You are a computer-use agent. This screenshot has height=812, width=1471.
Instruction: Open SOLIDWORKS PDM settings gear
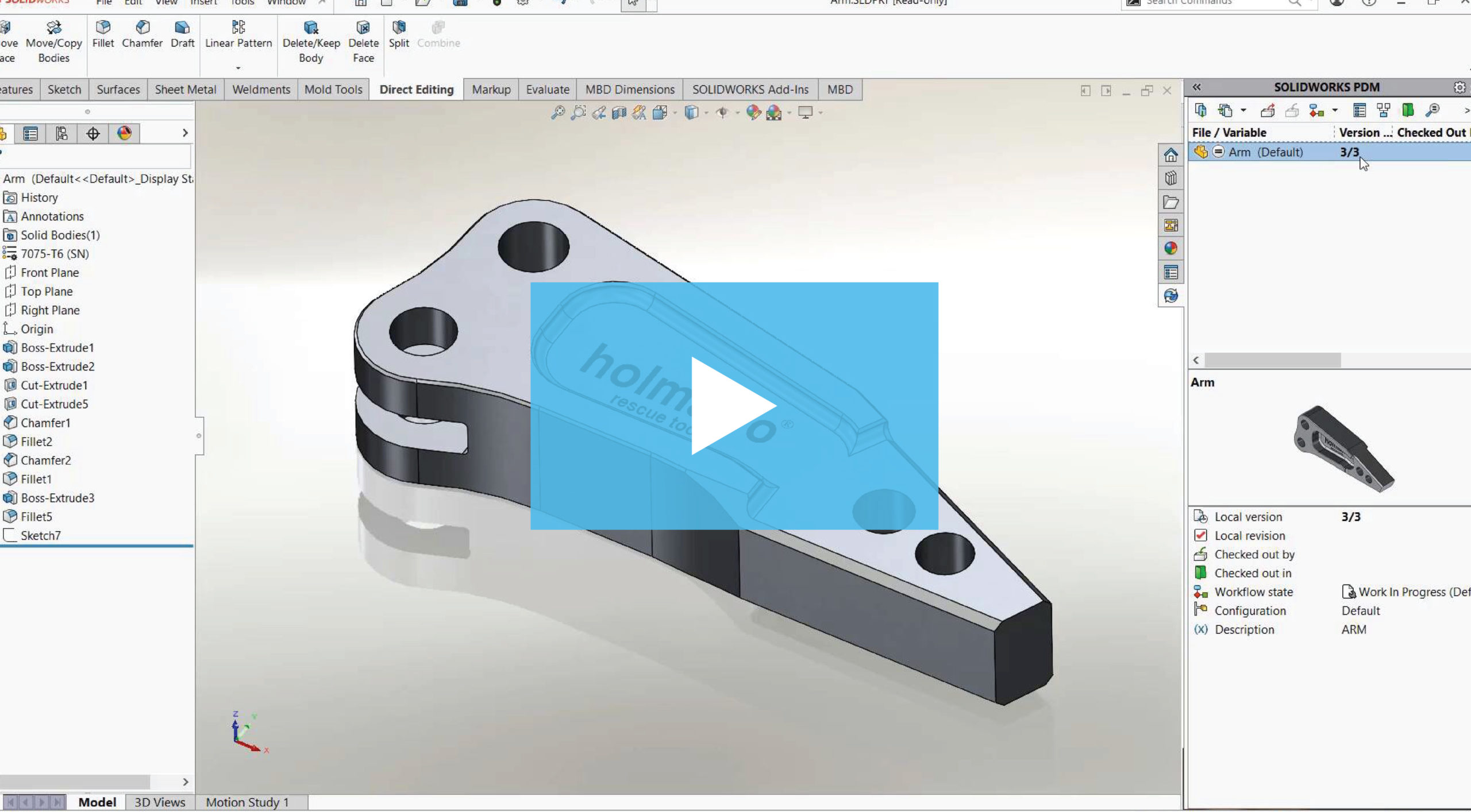1460,87
